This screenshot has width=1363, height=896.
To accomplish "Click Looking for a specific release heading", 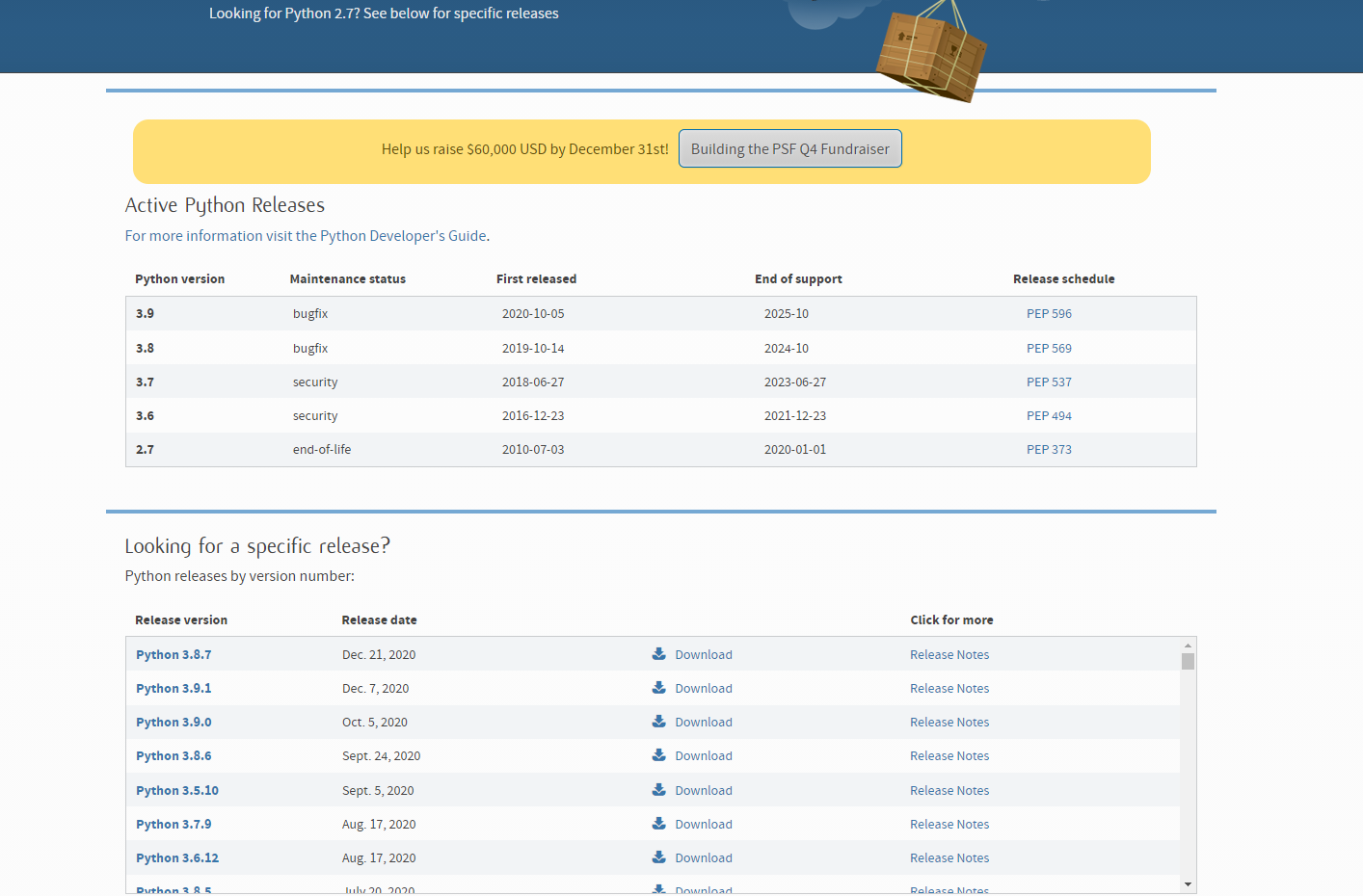I will (x=257, y=546).
